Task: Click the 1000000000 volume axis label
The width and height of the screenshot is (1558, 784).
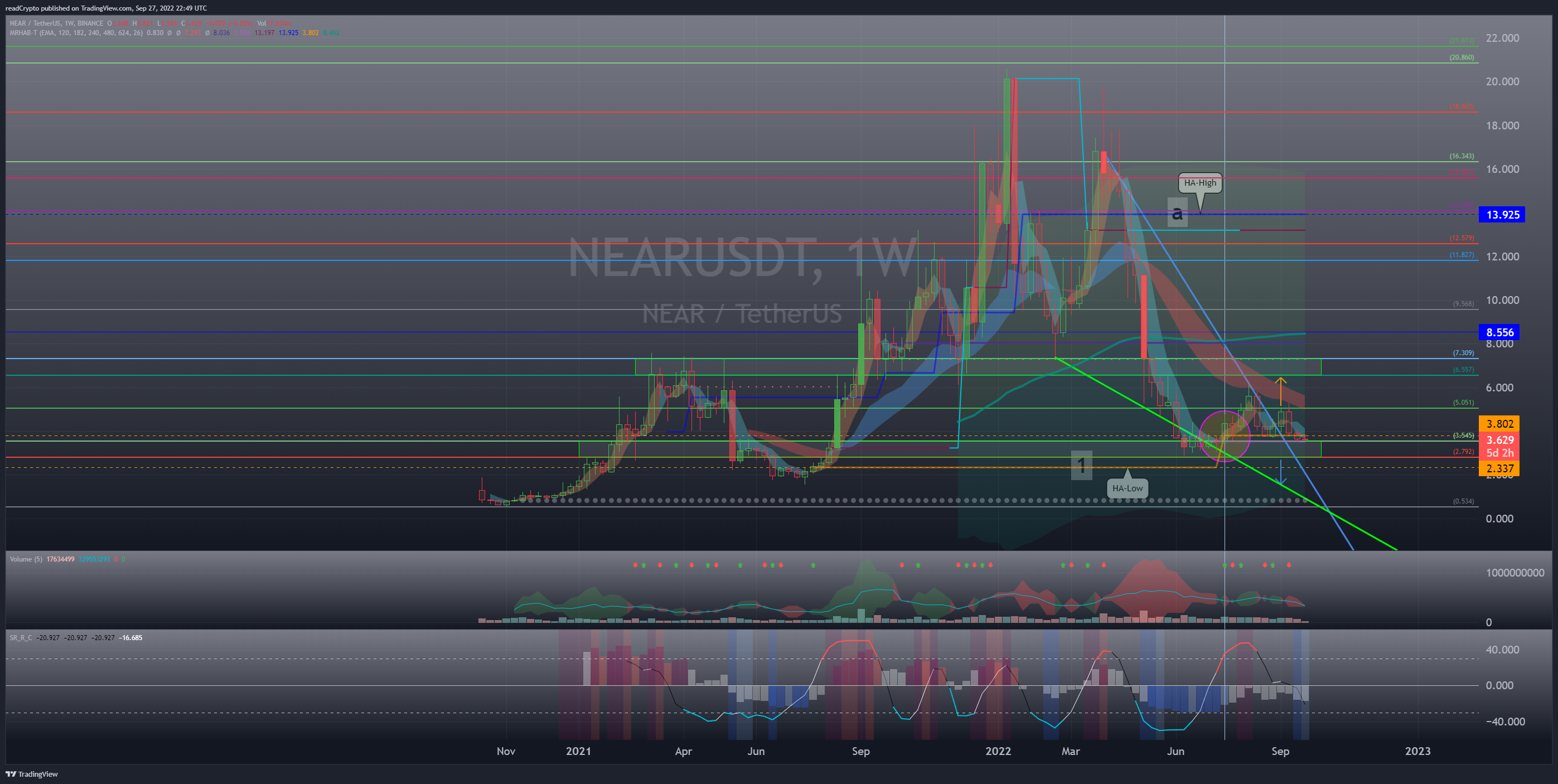Action: (x=1515, y=573)
